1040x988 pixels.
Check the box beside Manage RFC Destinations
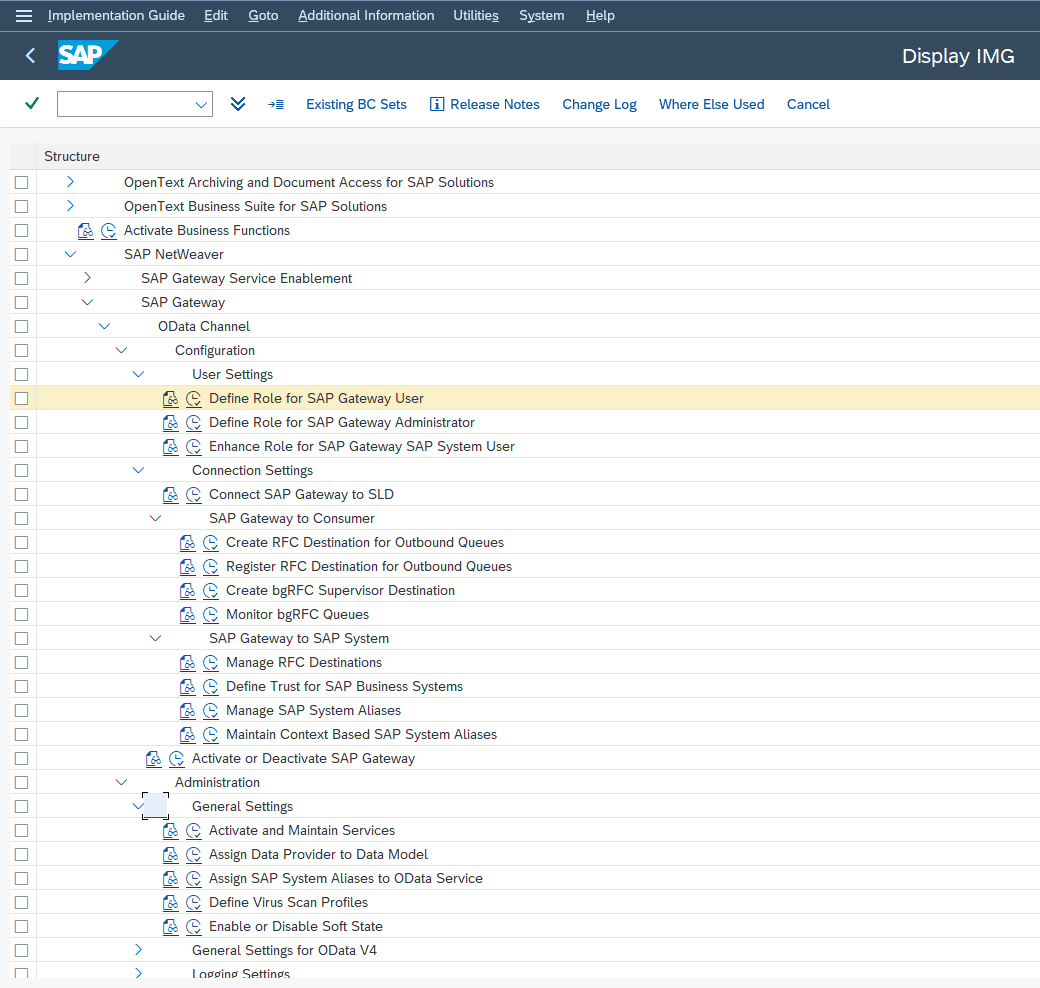pyautogui.click(x=21, y=662)
